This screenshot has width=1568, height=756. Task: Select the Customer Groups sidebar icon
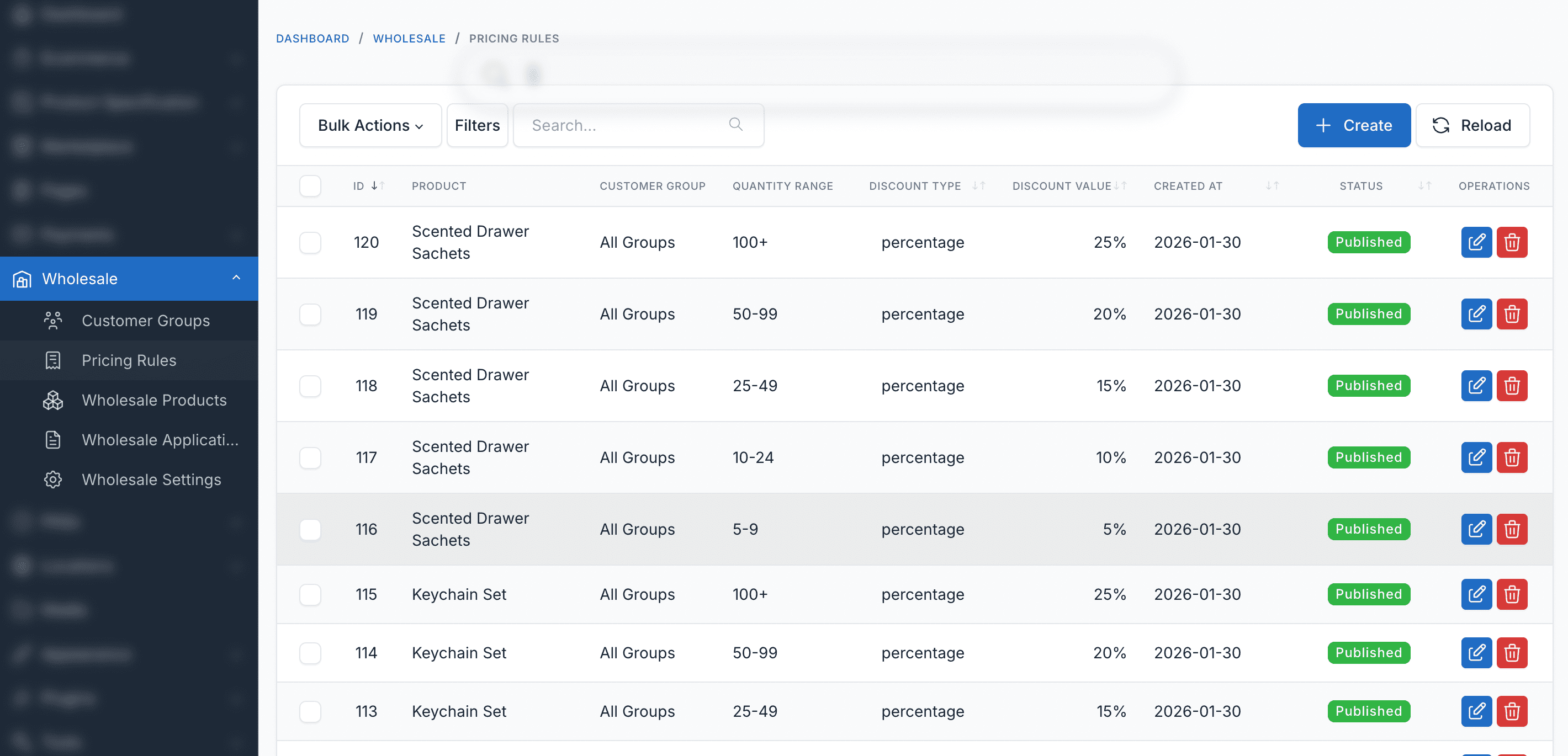[x=53, y=321]
